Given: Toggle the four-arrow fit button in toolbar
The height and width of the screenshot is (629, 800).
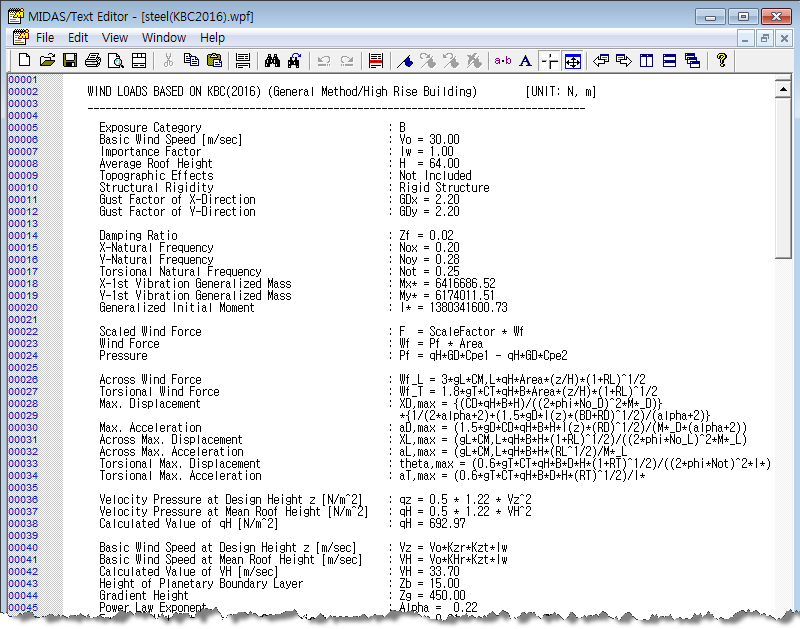Looking at the screenshot, I should (573, 61).
